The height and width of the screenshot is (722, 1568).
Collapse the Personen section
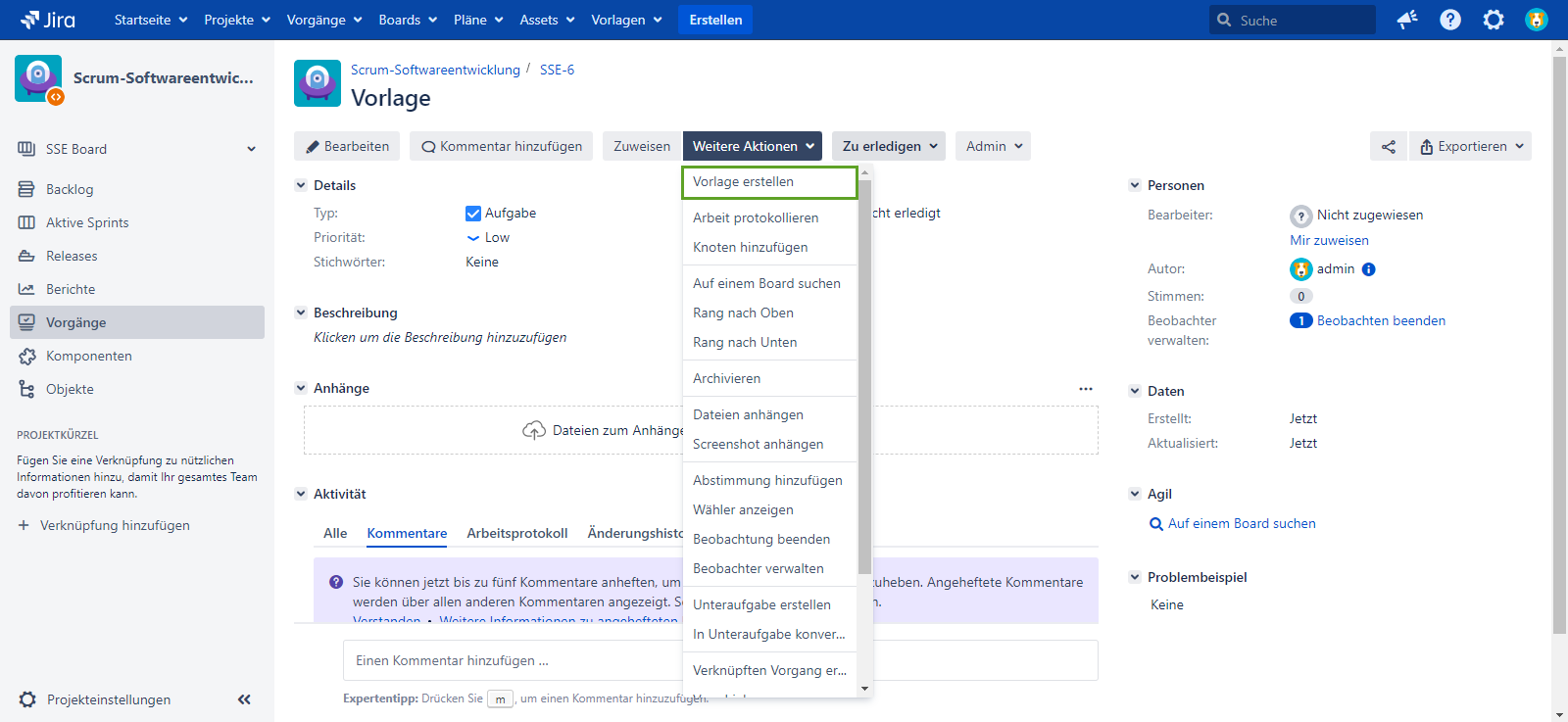pos(1135,185)
